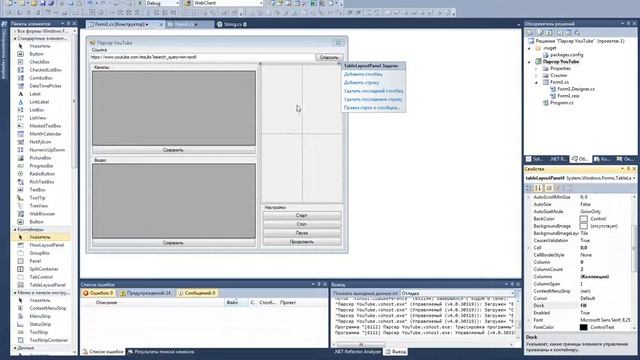This screenshot has width=640, height=360.
Task: Click the Описание column header in the error list
Action: click(x=107, y=302)
